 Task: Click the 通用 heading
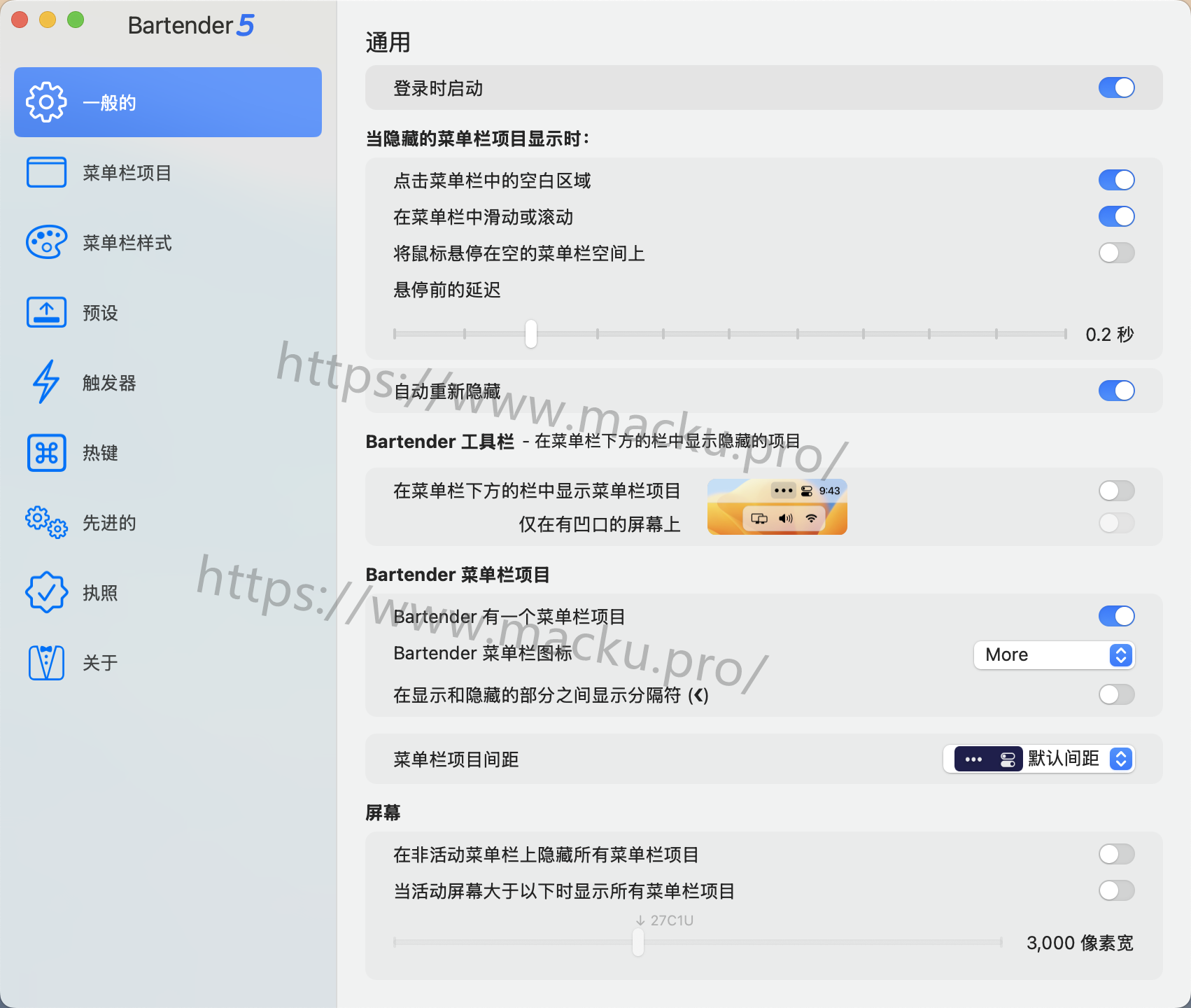coord(388,43)
